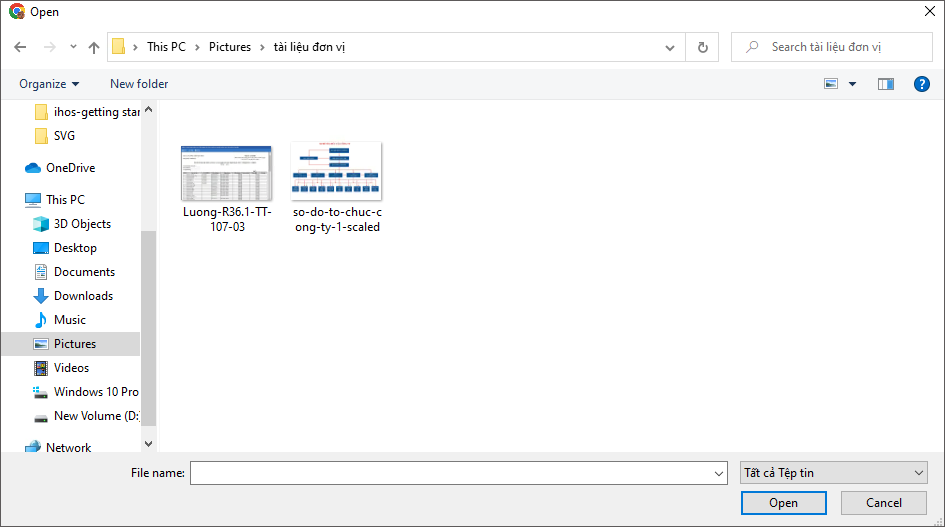This screenshot has height=527, width=945.
Task: Click the Back navigation arrow
Action: click(x=20, y=47)
